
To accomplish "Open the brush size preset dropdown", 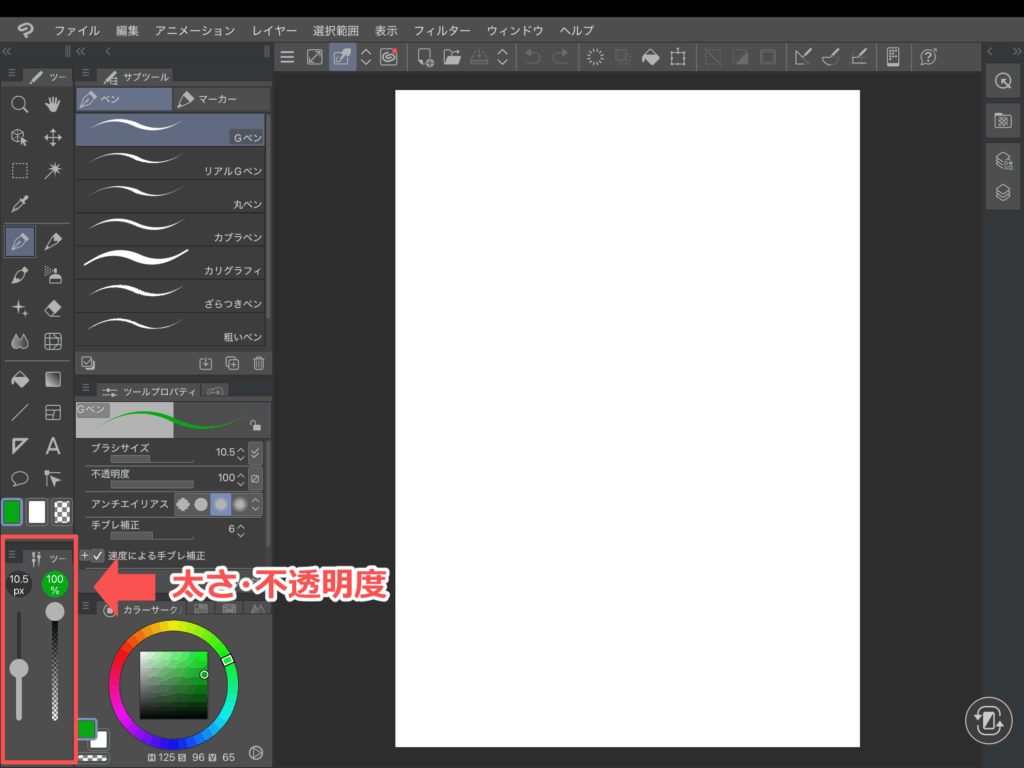I will [255, 452].
